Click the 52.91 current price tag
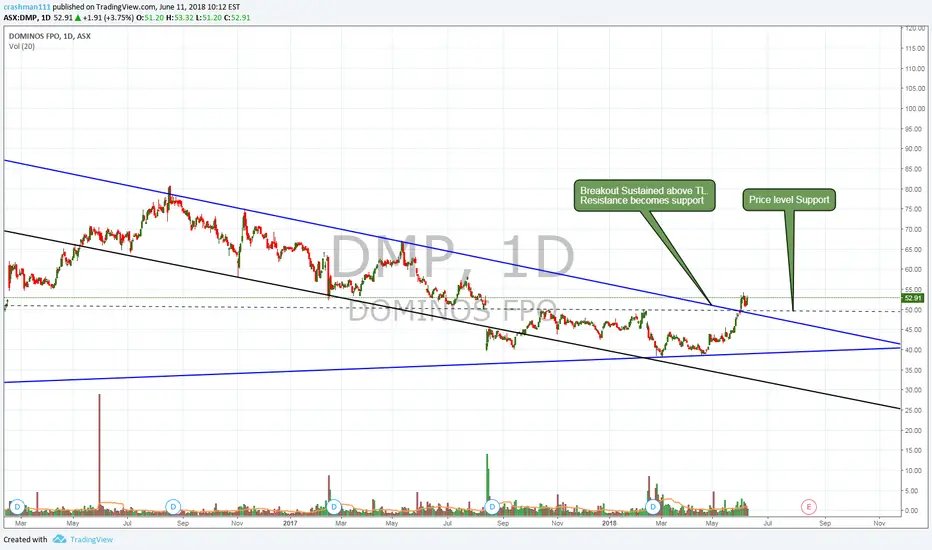This screenshot has width=932, height=550. click(x=912, y=298)
